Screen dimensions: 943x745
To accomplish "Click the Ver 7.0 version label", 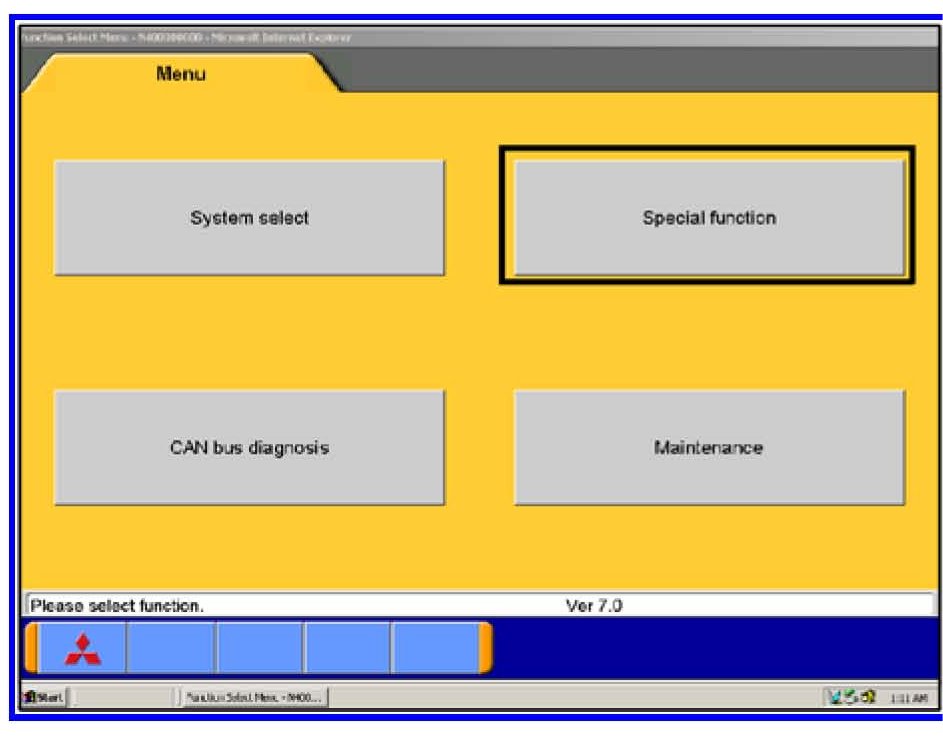I will pos(595,605).
